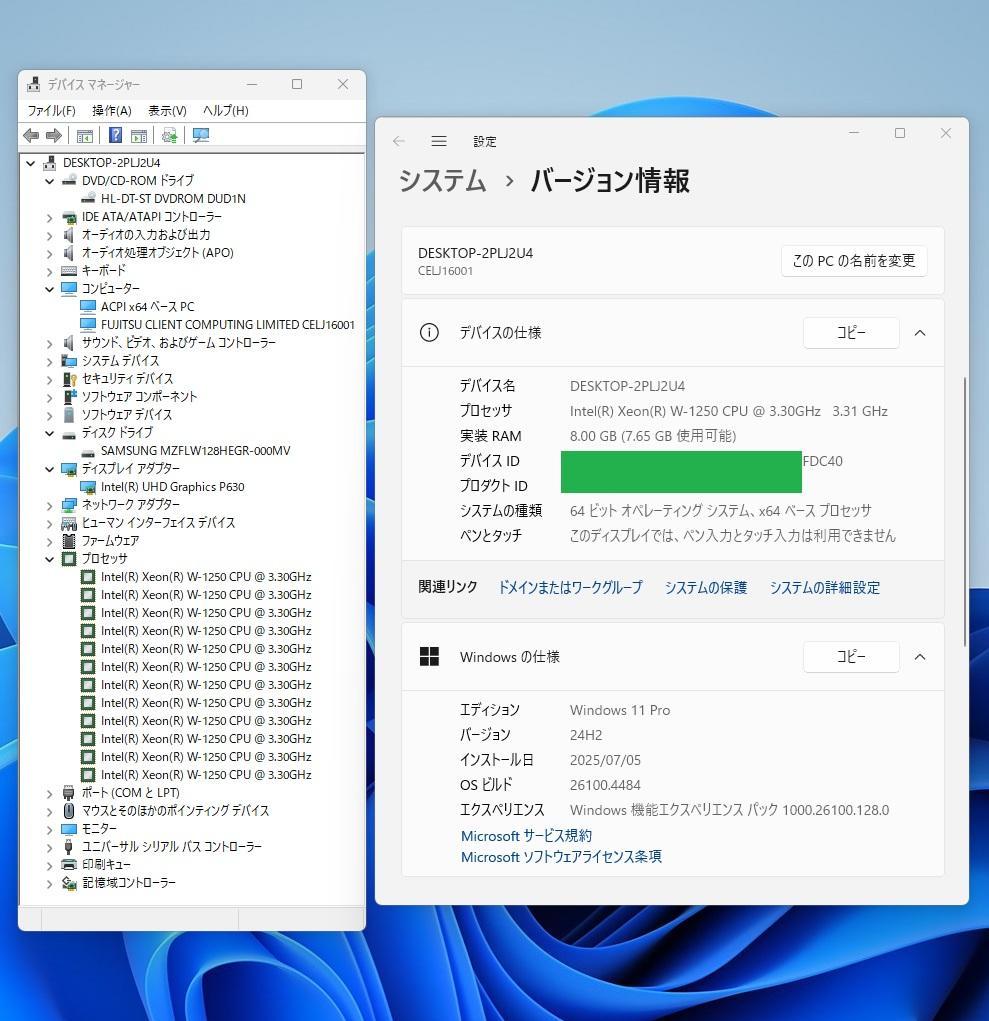Screen dimensions: 989x1021
Task: Collapse the プロセッサ tree node
Action: point(49,558)
